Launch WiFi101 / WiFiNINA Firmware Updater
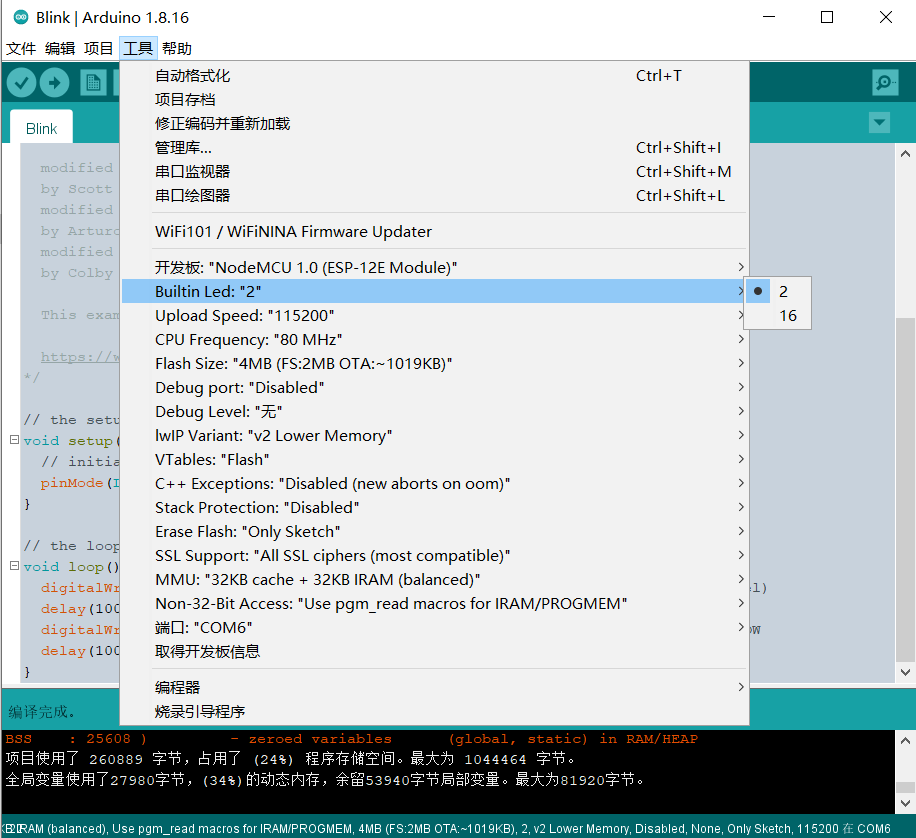Image resolution: width=916 pixels, height=838 pixels. coord(435,231)
